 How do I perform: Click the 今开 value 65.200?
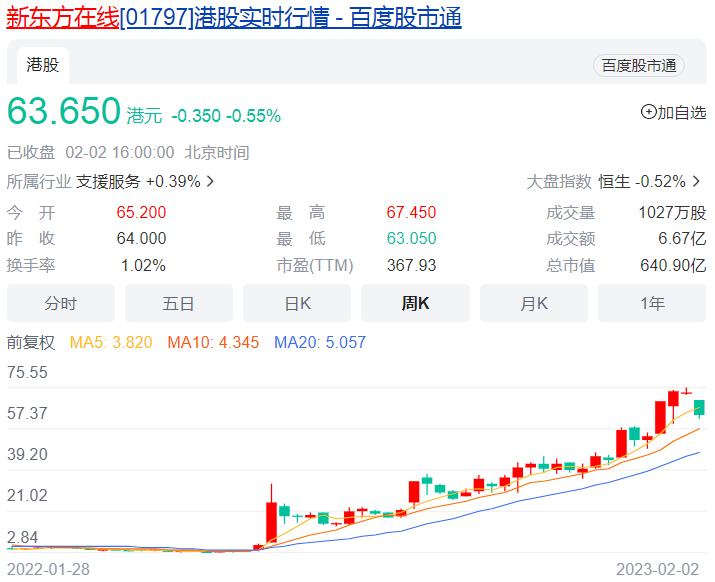(141, 213)
